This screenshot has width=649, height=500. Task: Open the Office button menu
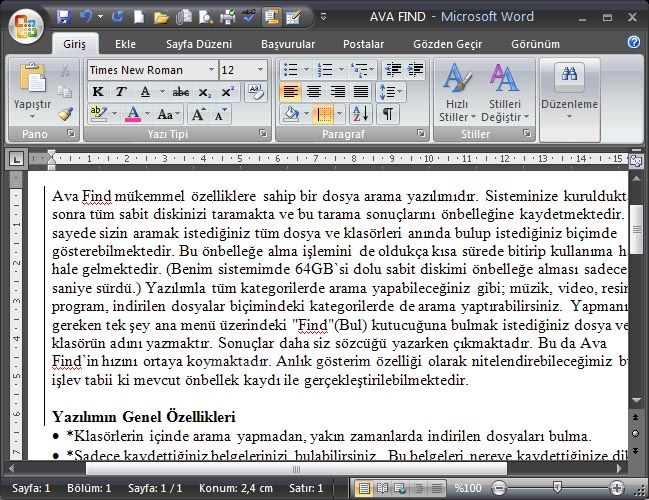coord(26,26)
